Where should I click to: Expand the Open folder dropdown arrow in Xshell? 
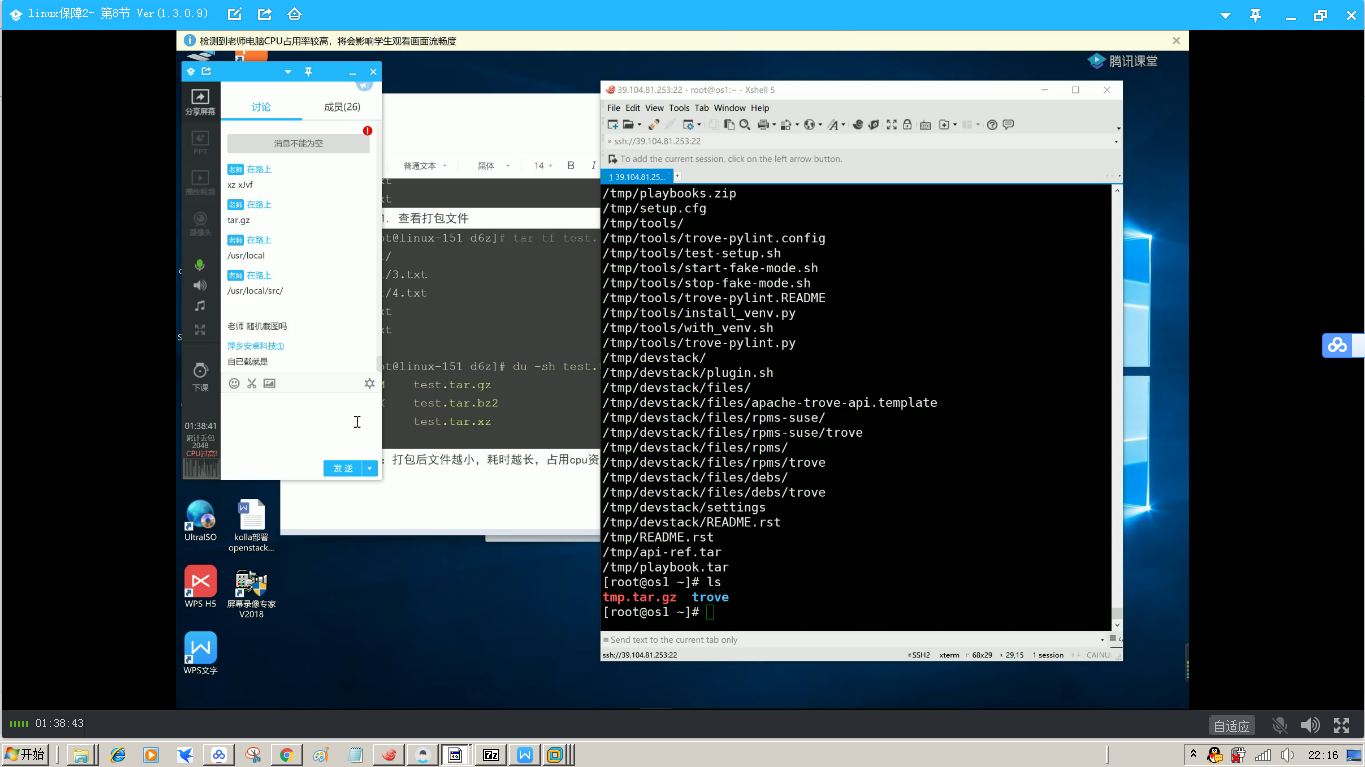click(638, 125)
